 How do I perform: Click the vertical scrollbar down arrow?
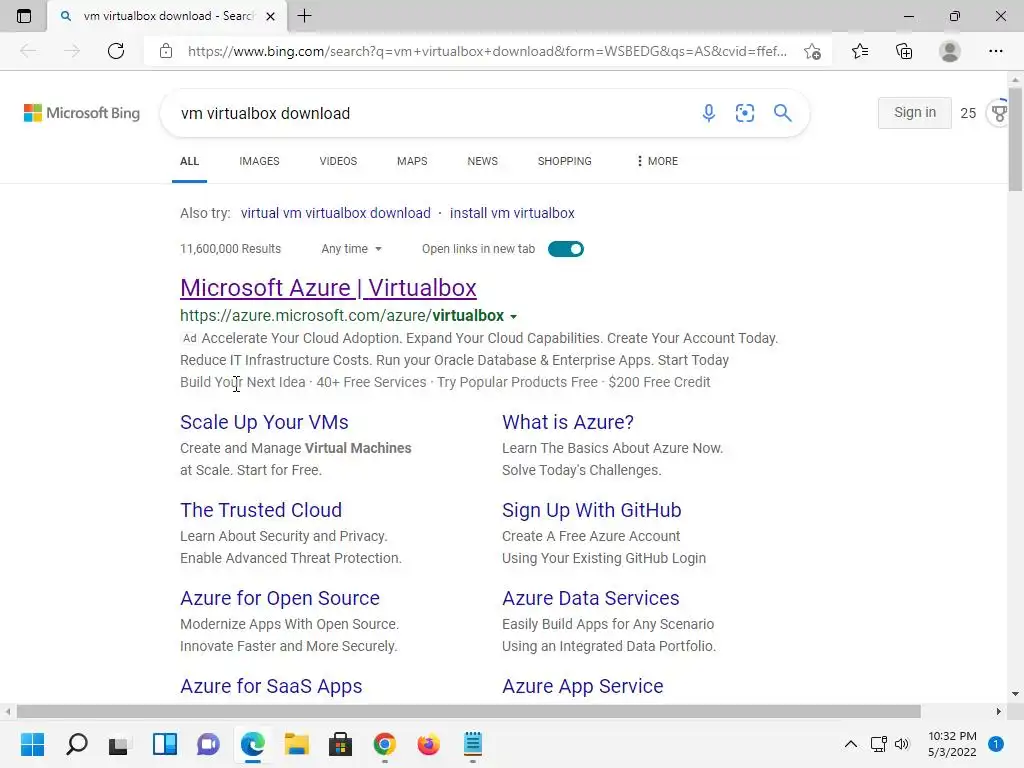point(1016,694)
